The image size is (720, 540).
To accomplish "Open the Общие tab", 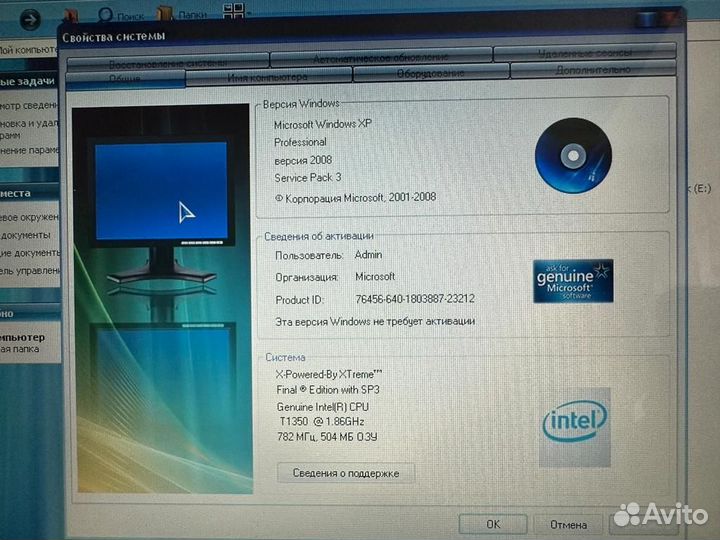I will click(x=125, y=79).
